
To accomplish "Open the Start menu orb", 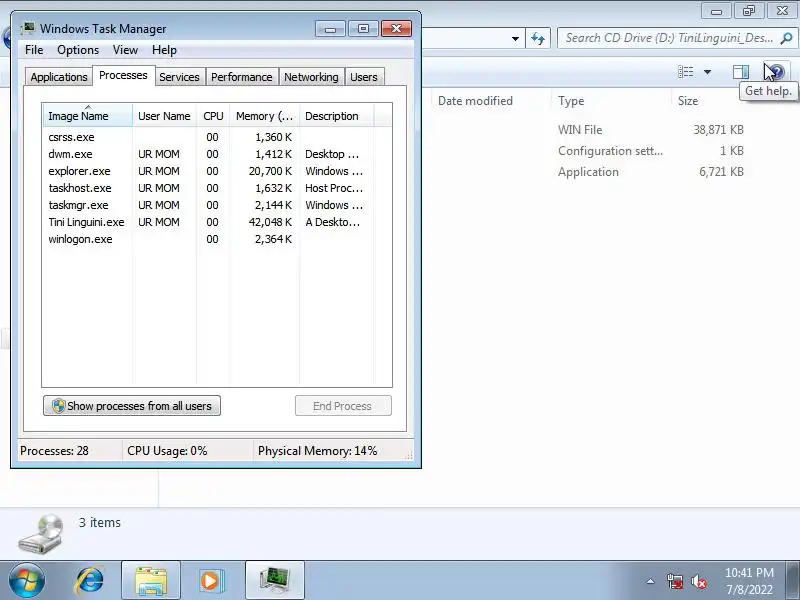I will click(26, 580).
